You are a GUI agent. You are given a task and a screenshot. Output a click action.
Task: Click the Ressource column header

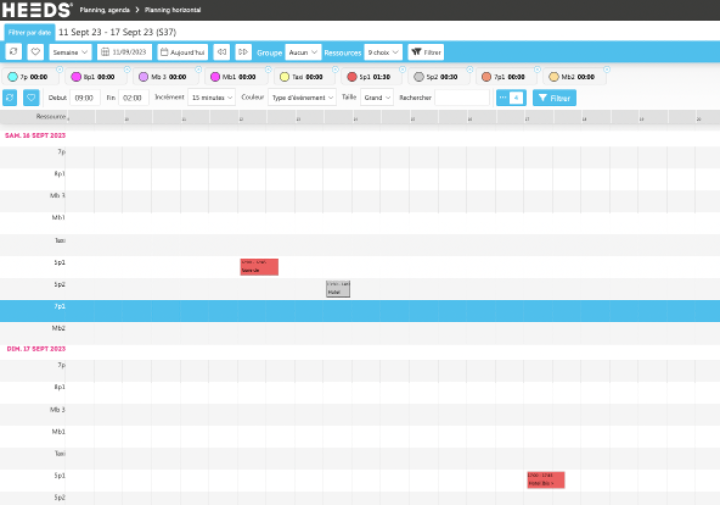pos(51,117)
